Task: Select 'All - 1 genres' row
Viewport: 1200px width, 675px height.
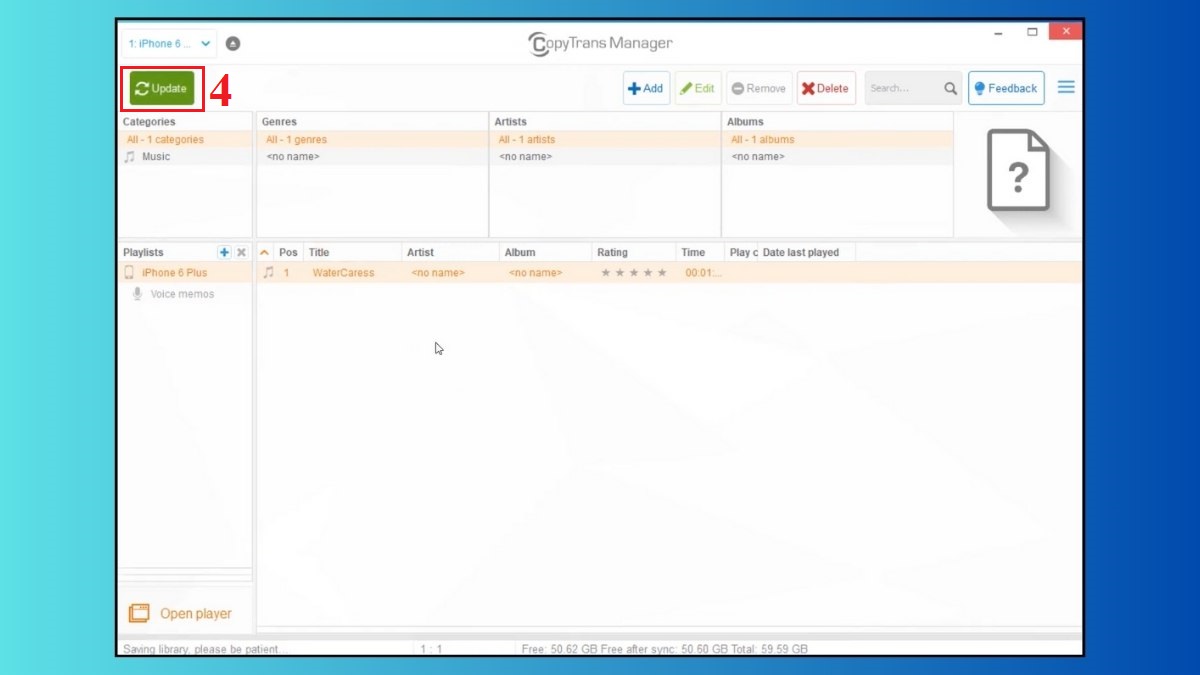Action: 372,140
